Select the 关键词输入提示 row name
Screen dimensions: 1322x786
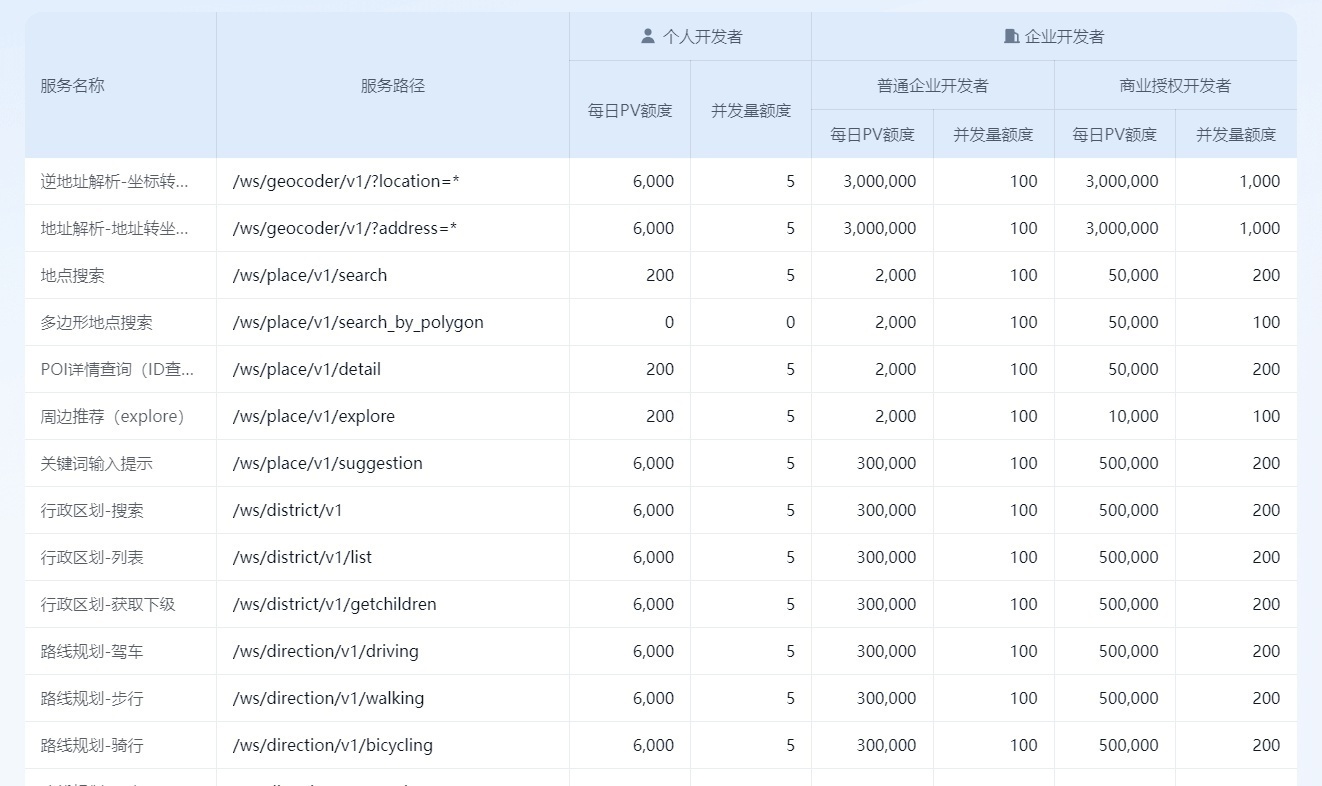click(x=97, y=463)
